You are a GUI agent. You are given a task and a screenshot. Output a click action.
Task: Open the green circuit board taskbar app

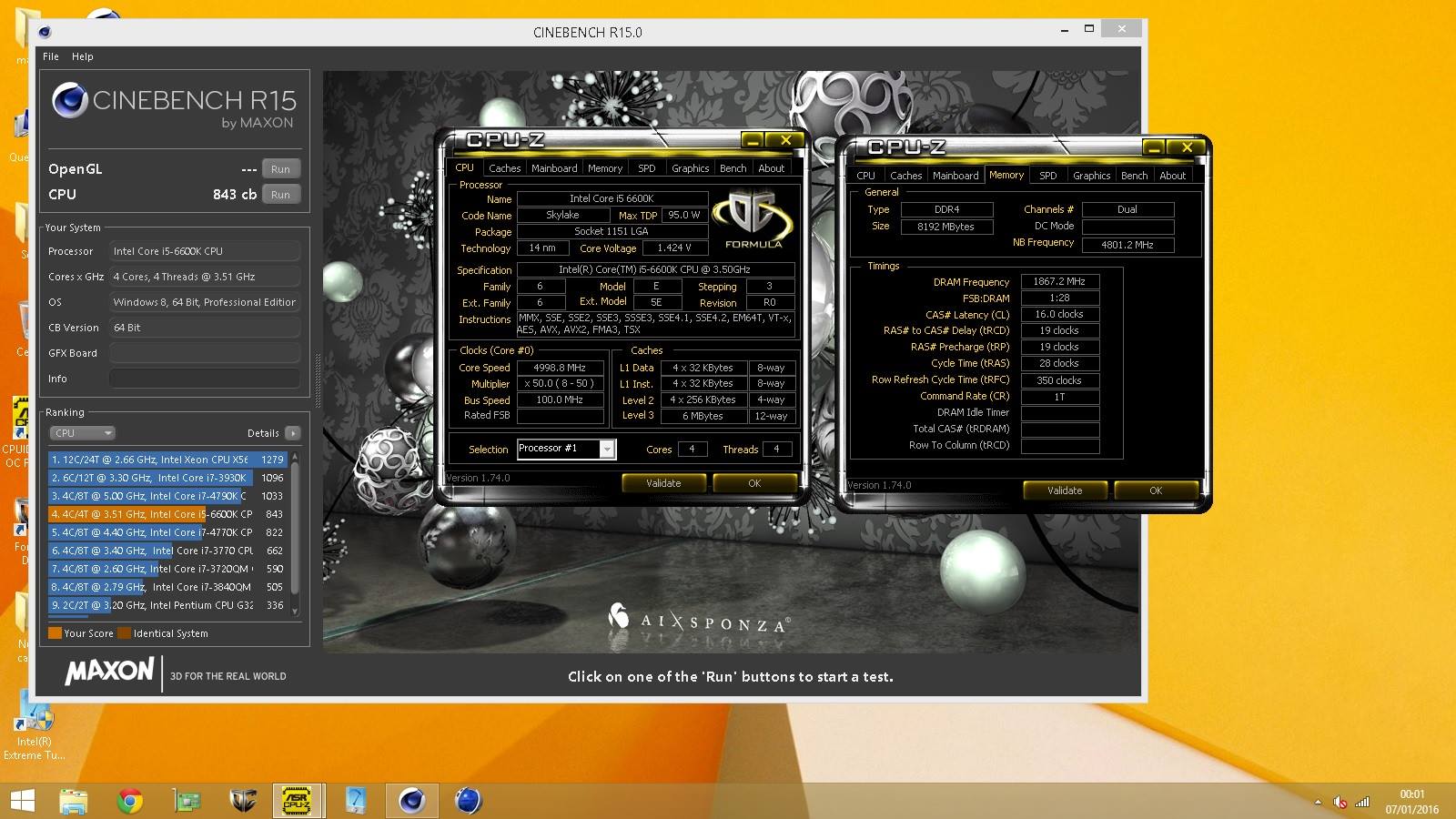point(187,801)
